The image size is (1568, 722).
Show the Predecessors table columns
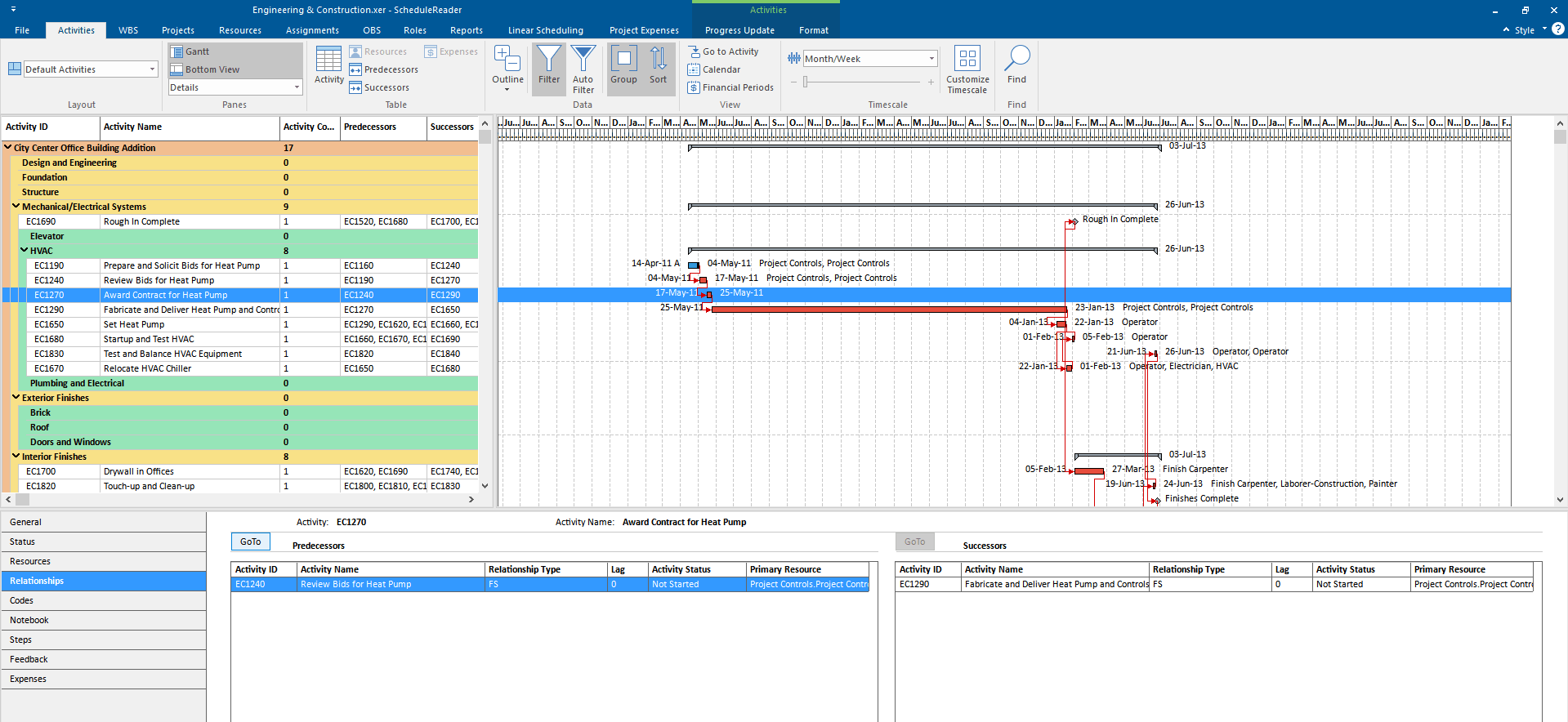click(384, 69)
